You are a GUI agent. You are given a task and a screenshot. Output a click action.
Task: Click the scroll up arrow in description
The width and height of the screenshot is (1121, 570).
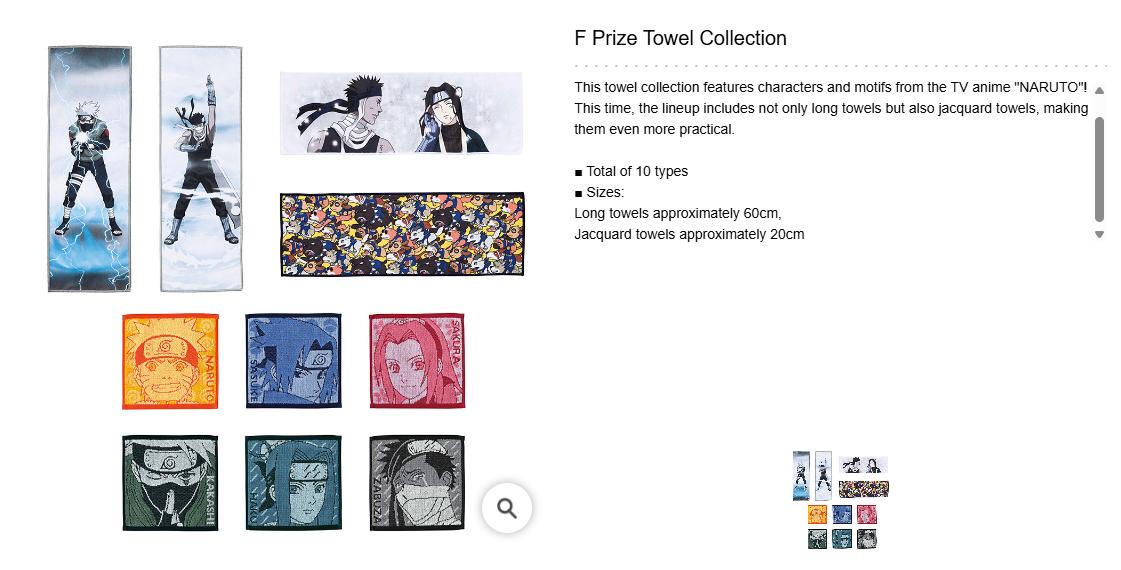[x=1099, y=91]
